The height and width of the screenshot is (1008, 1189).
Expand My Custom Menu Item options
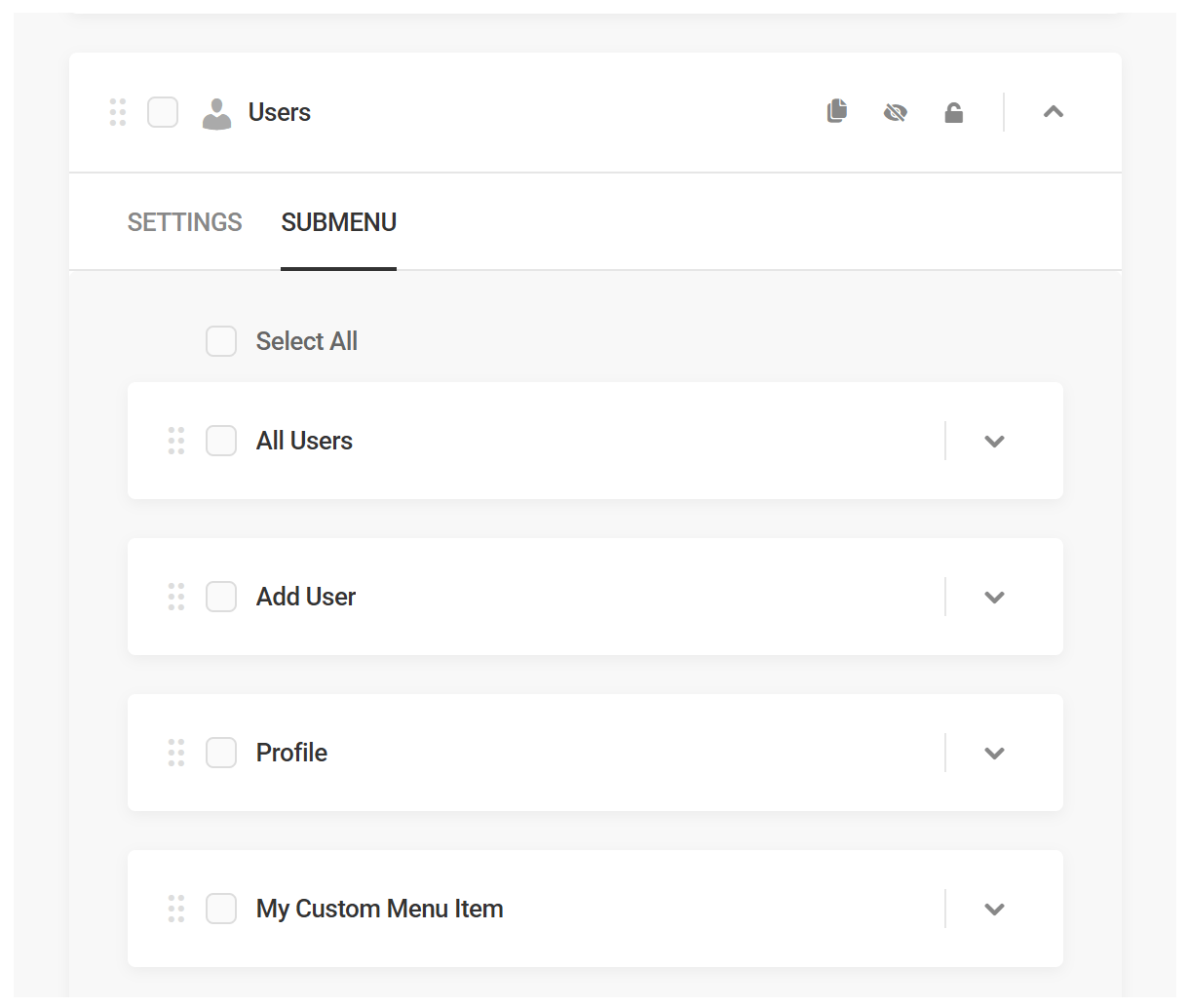[x=994, y=909]
